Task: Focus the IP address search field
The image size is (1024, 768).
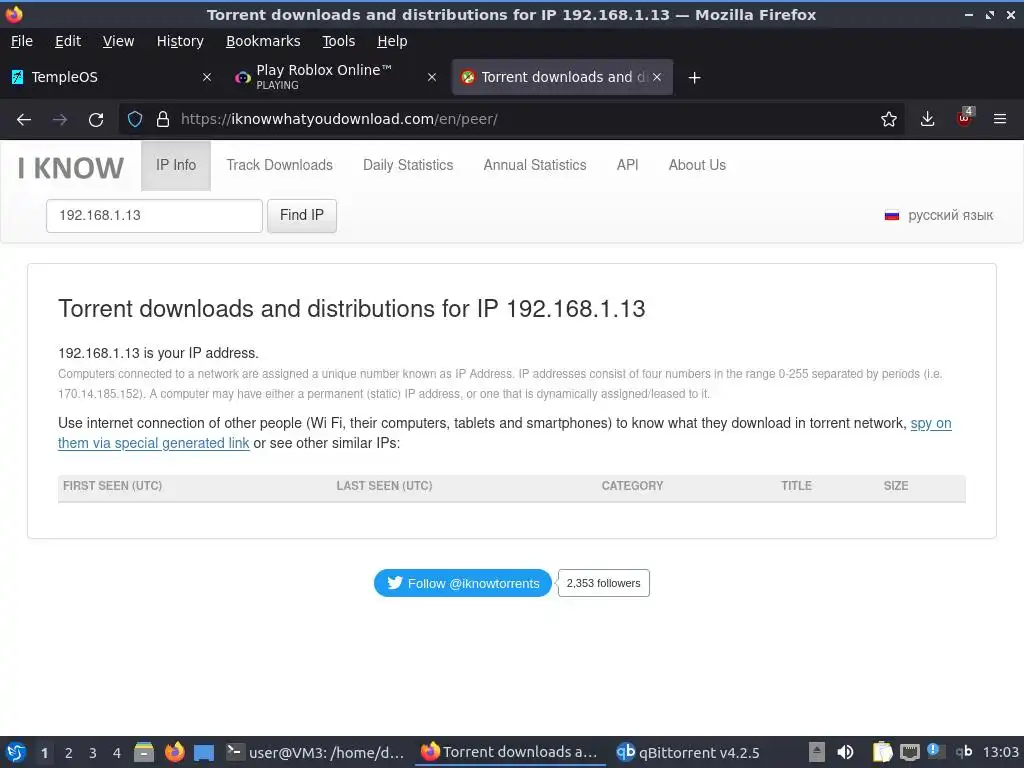Action: [154, 216]
